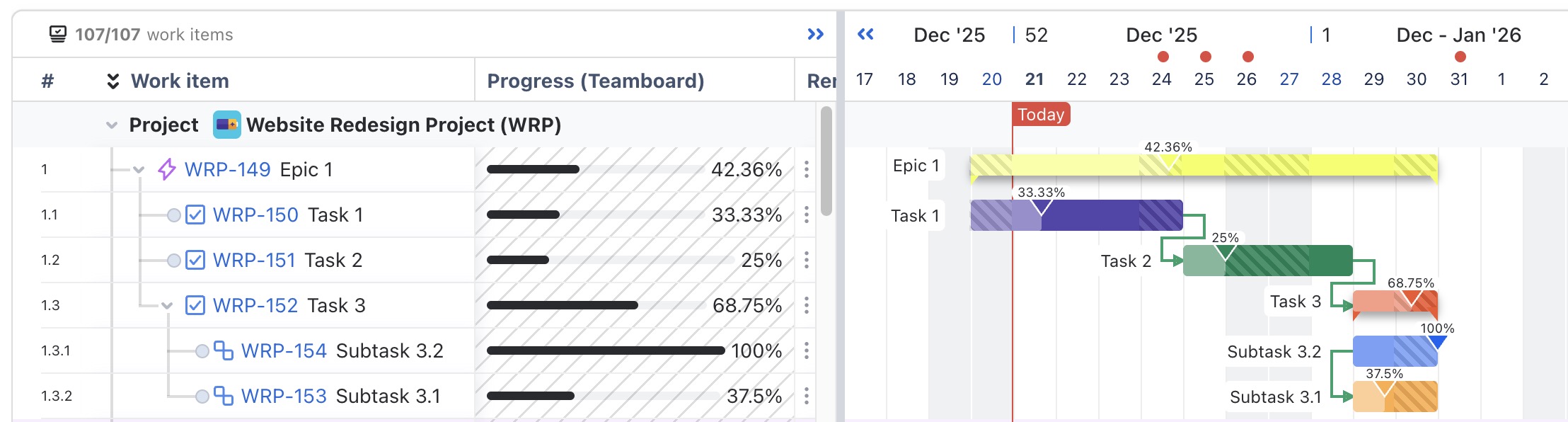The width and height of the screenshot is (1568, 422).
Task: Click the work items monitor icon
Action: point(58,35)
